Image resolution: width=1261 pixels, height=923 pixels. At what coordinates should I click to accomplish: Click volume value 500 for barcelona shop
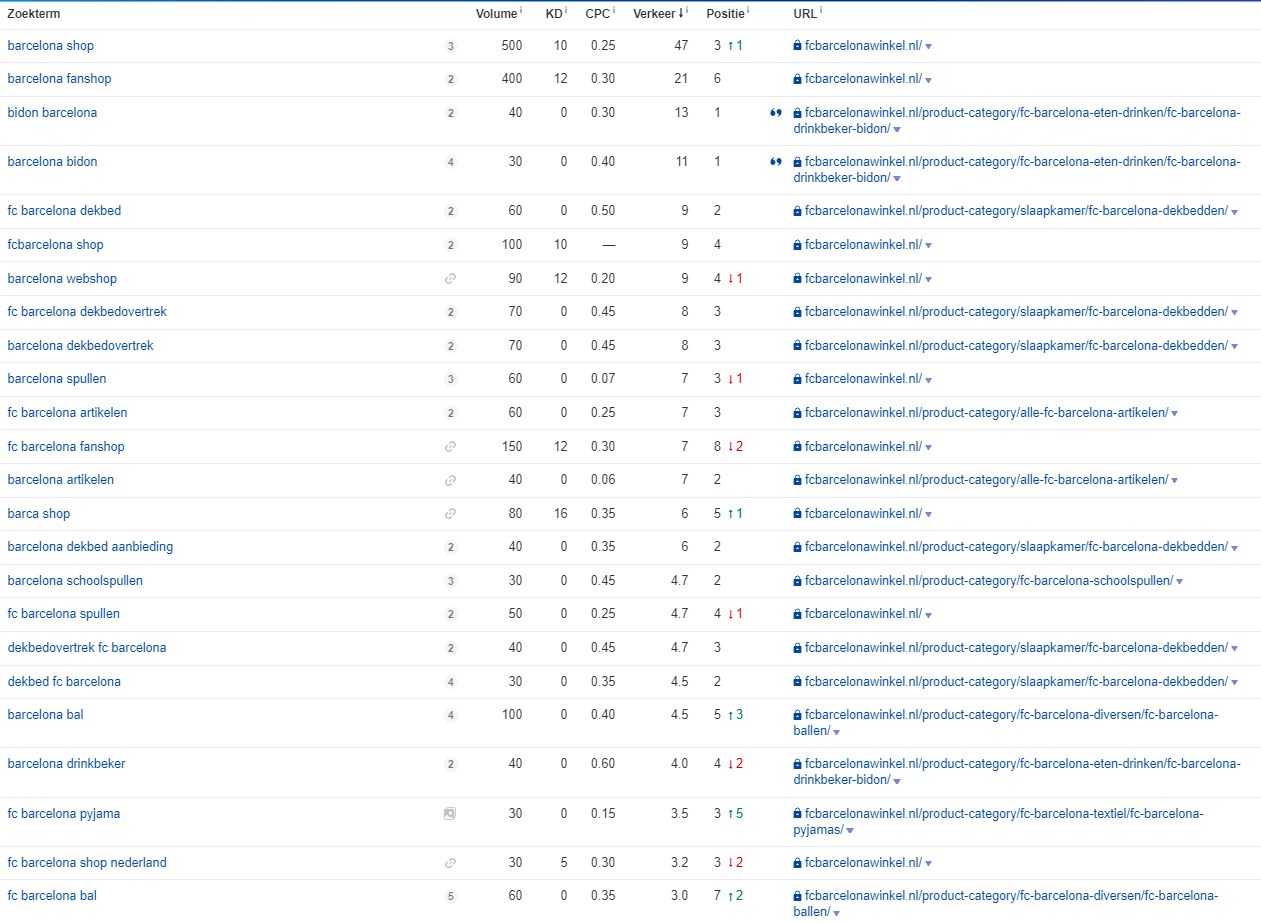click(x=511, y=46)
